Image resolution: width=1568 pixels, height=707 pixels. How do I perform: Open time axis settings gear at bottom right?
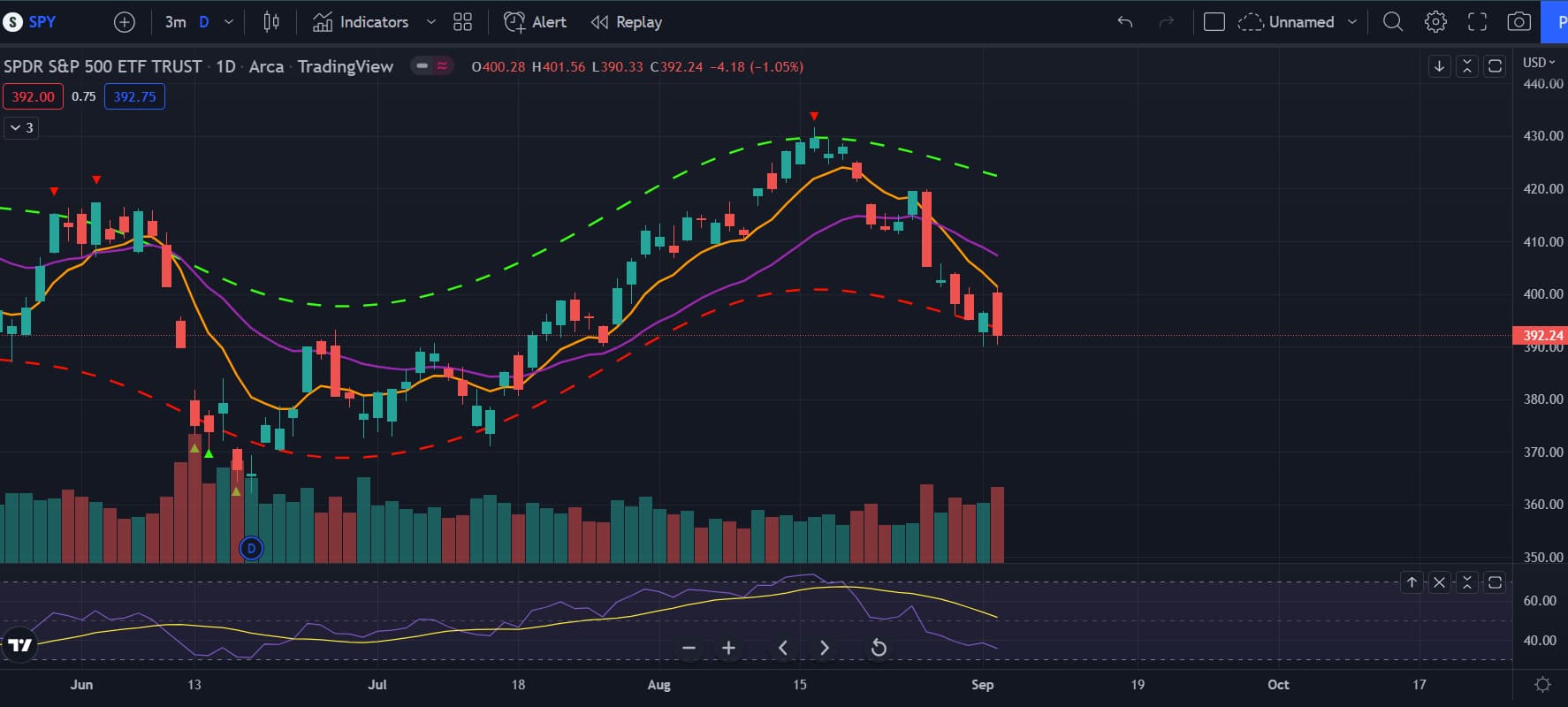pos(1542,685)
